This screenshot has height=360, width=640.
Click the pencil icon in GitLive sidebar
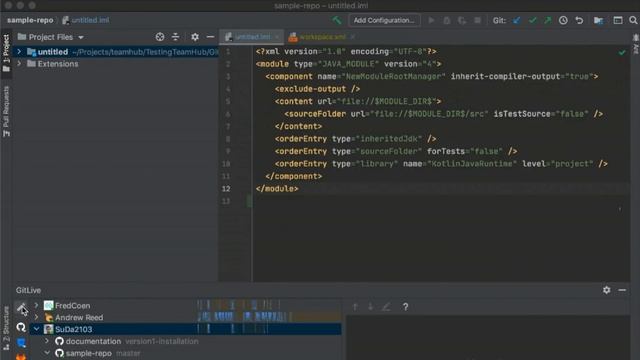[x=21, y=307]
